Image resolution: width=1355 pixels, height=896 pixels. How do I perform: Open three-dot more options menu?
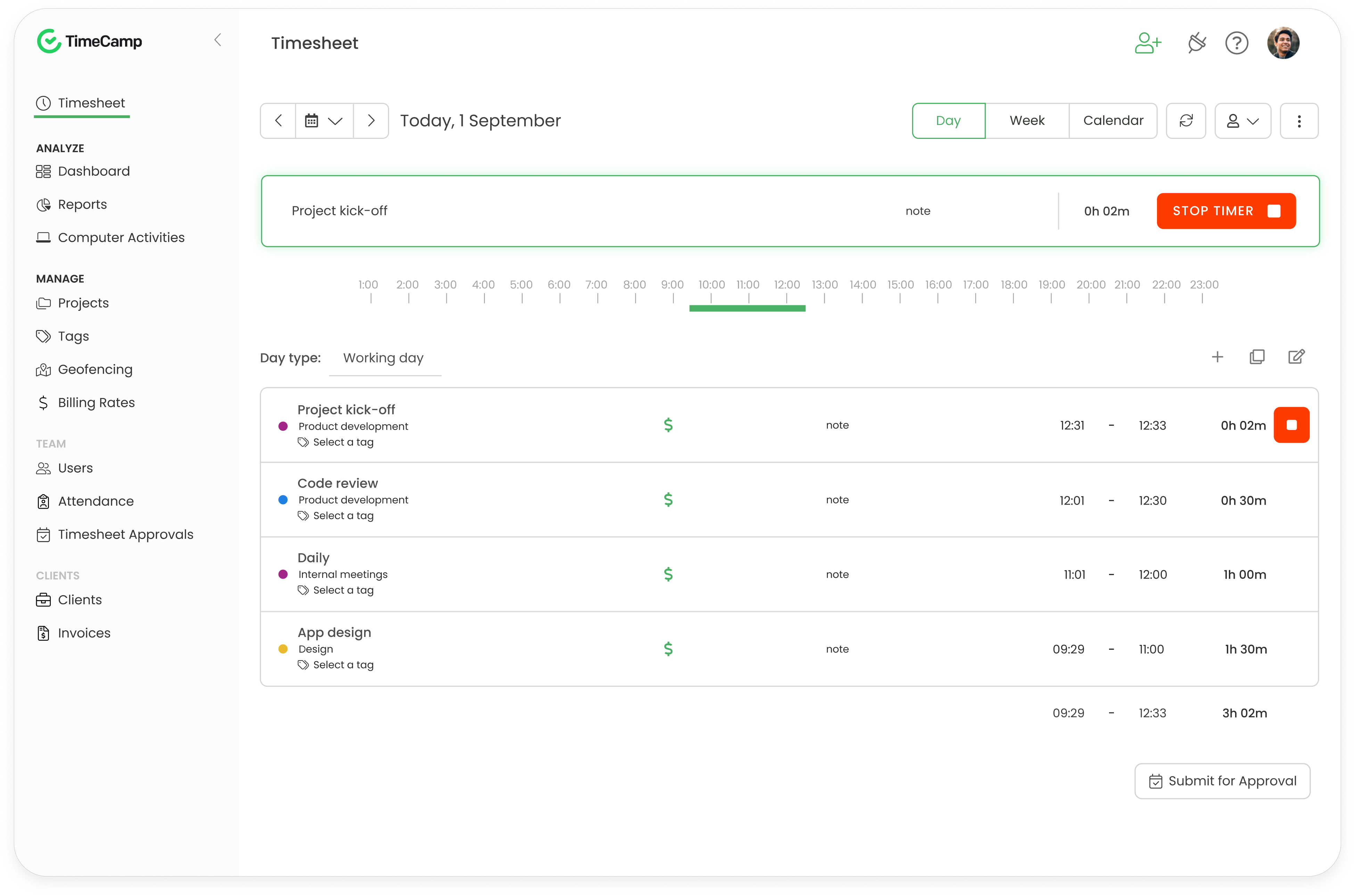point(1299,121)
